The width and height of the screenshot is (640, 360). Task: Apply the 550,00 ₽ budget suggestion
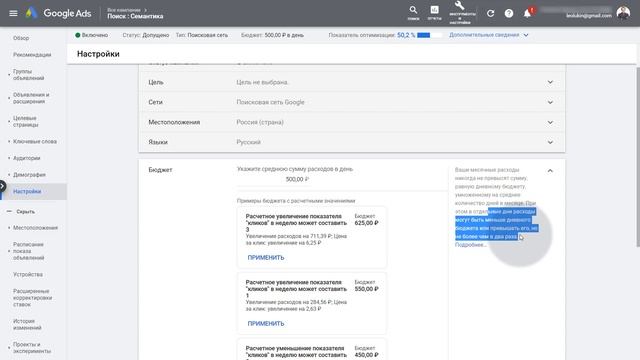click(266, 324)
